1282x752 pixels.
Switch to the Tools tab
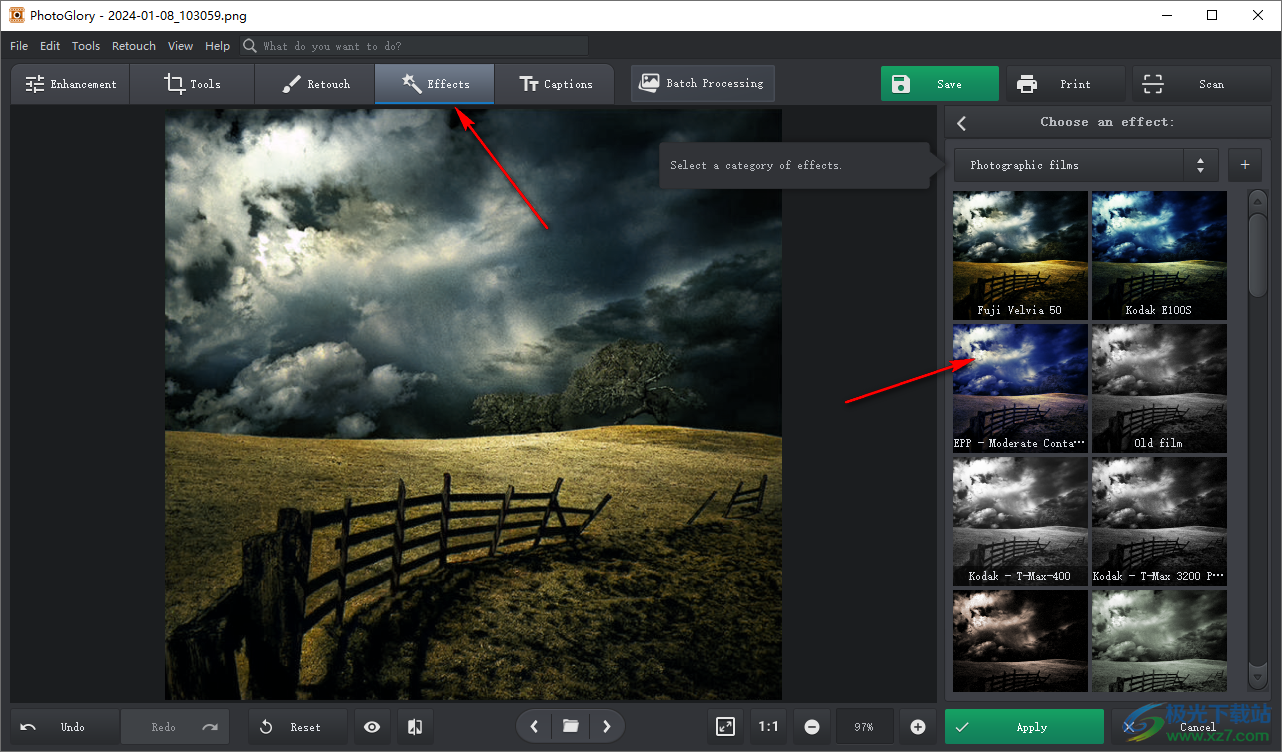192,84
